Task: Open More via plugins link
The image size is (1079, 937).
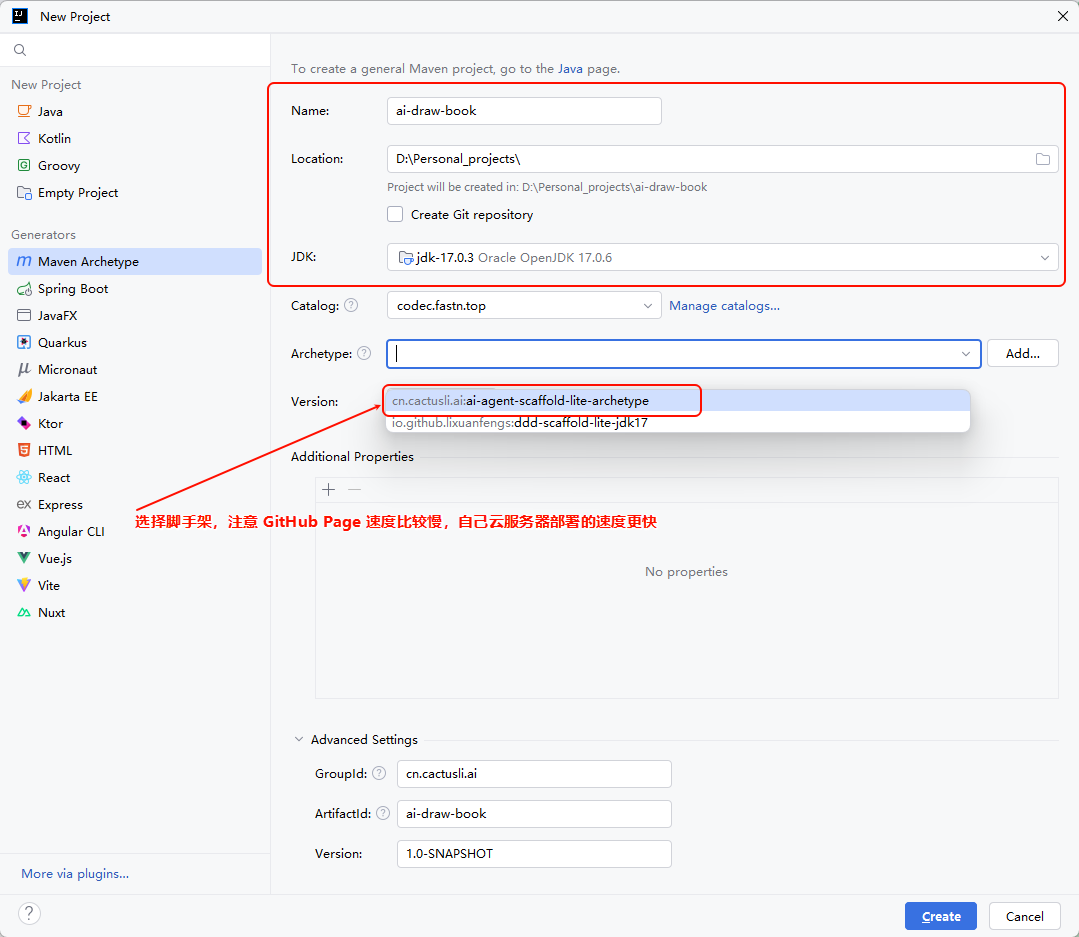Action: (75, 874)
